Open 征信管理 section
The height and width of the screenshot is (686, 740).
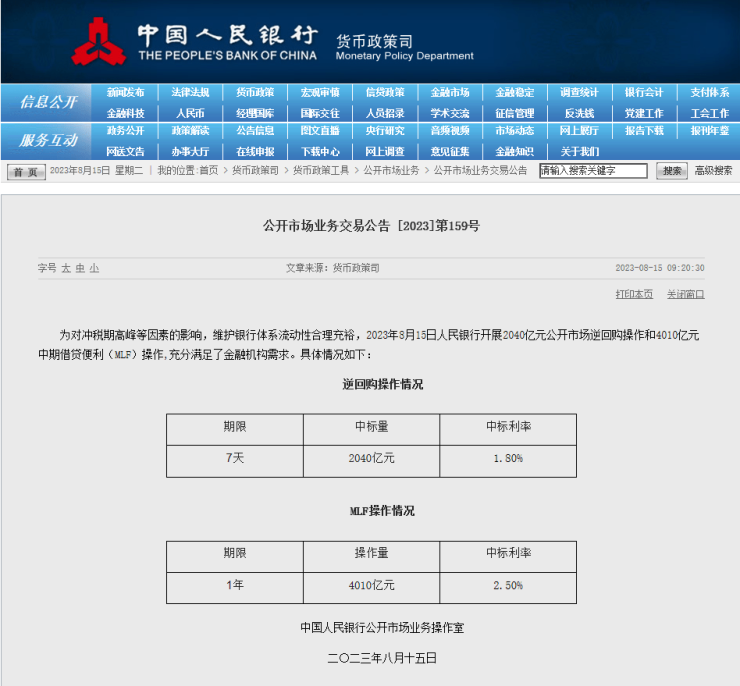[515, 113]
